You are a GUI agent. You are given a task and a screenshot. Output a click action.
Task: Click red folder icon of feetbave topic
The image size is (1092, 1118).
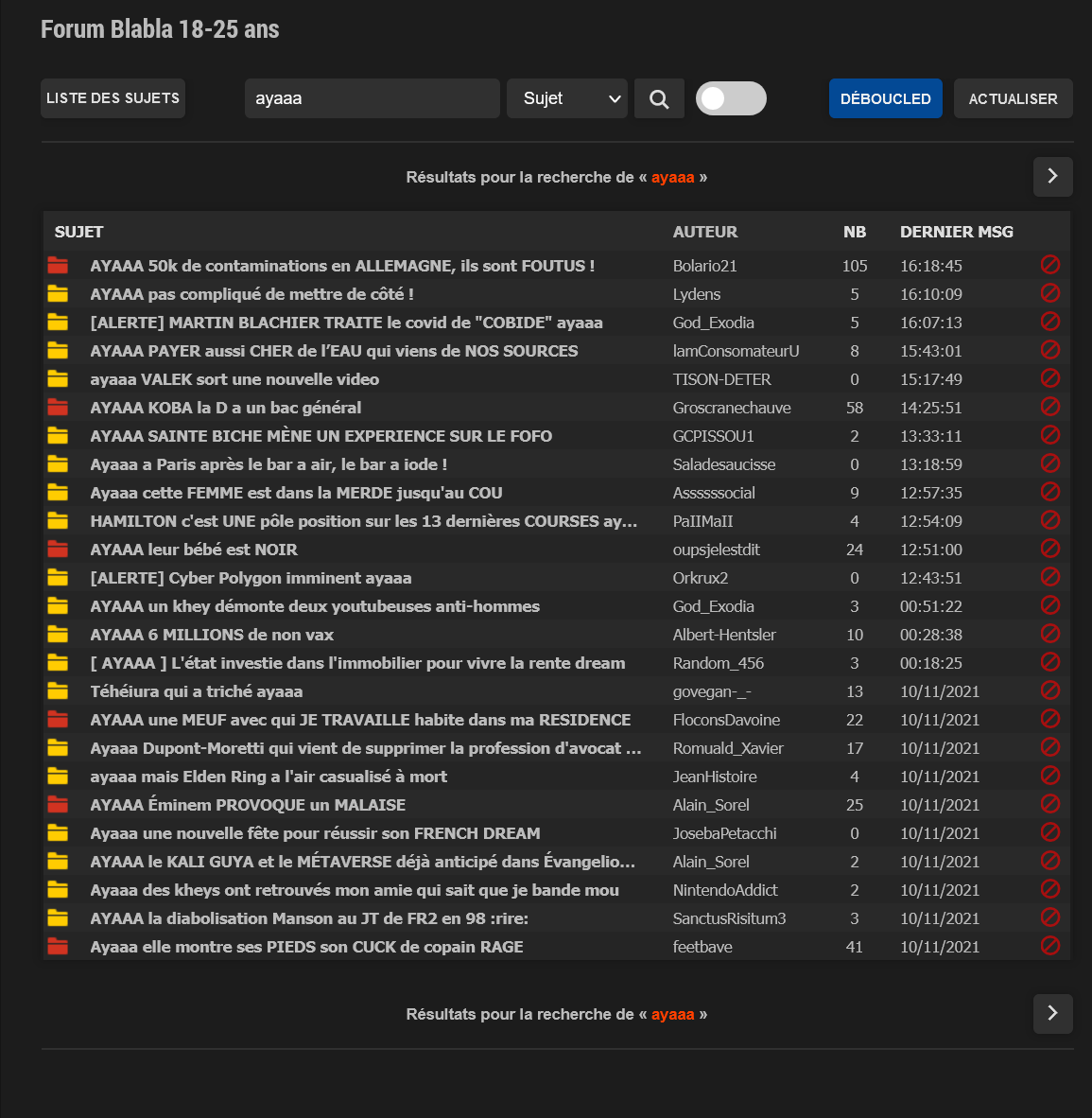pos(58,946)
